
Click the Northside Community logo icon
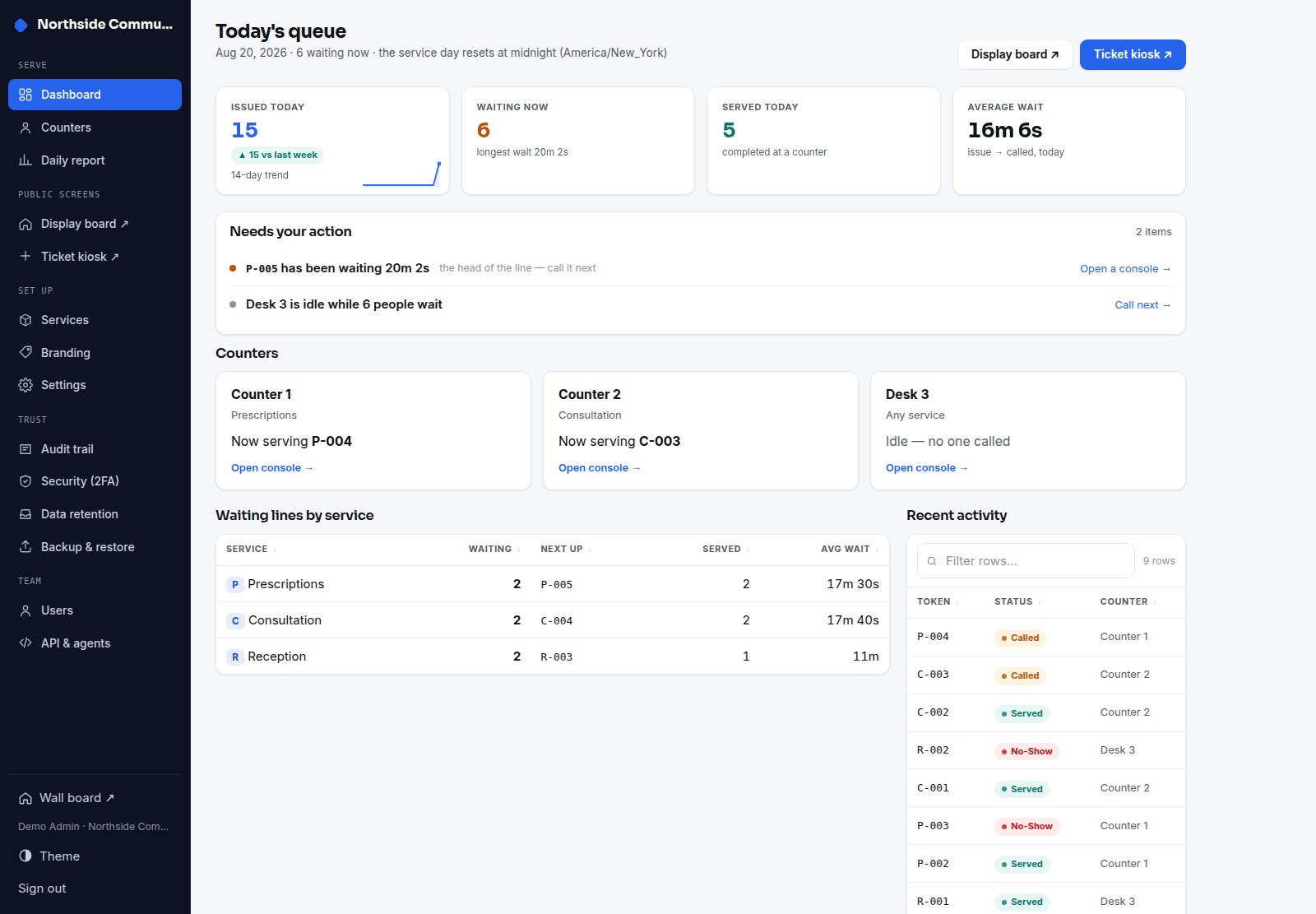(x=21, y=25)
